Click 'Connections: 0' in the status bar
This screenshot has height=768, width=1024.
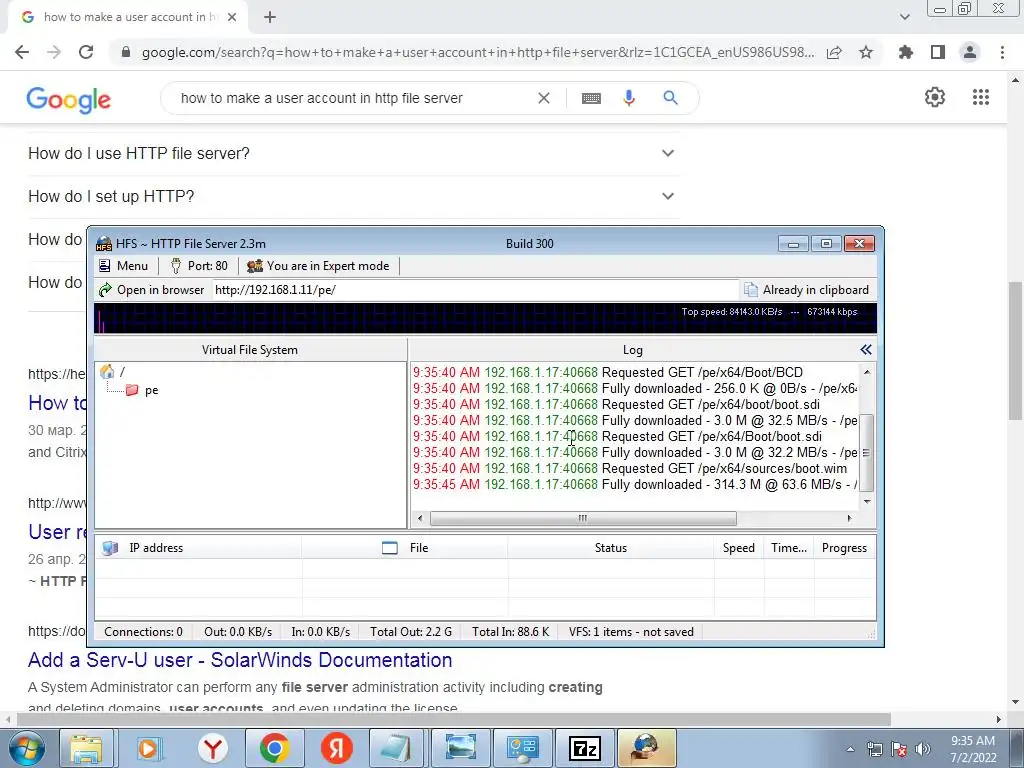(143, 632)
